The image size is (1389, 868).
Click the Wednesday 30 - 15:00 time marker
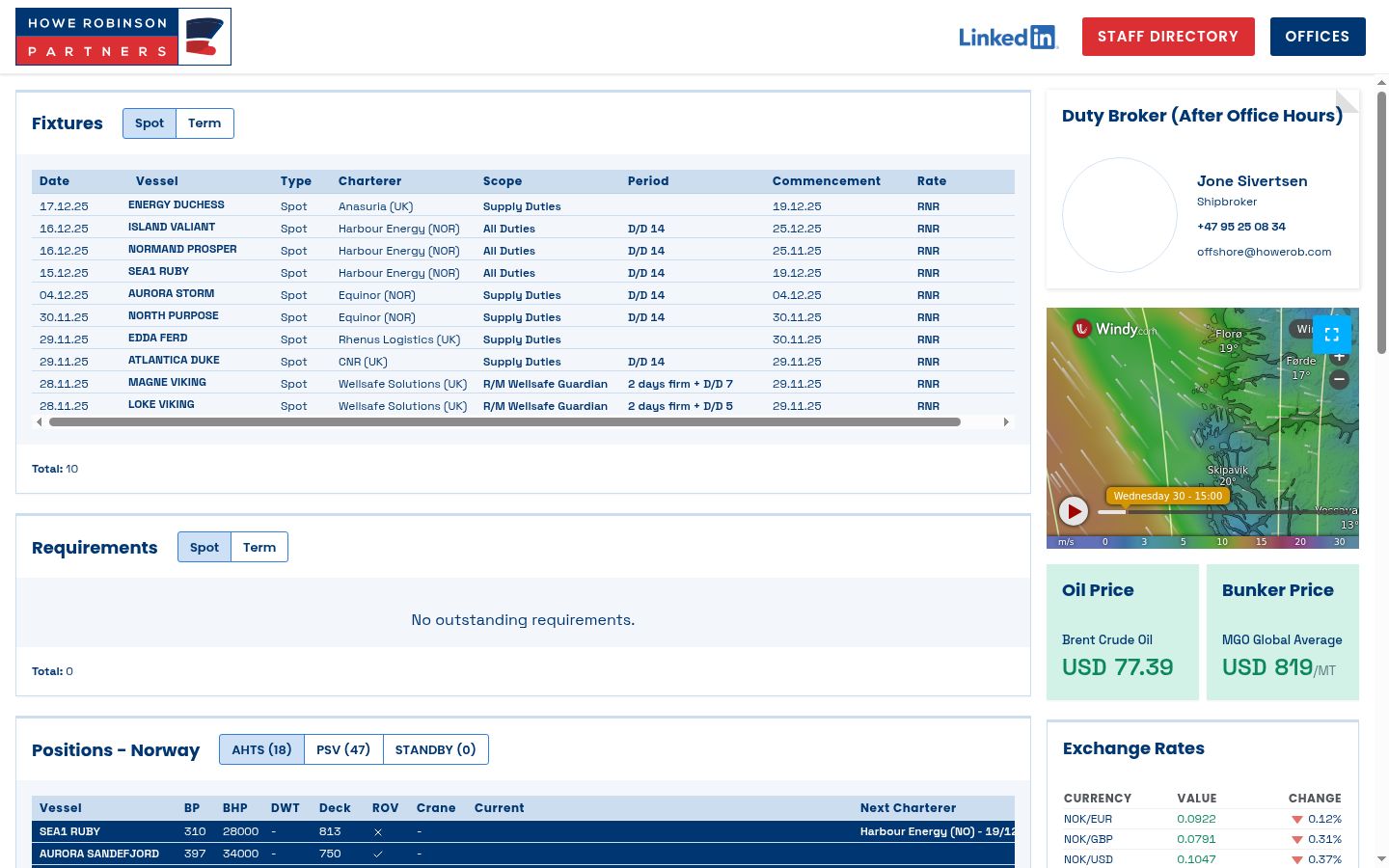[1167, 496]
